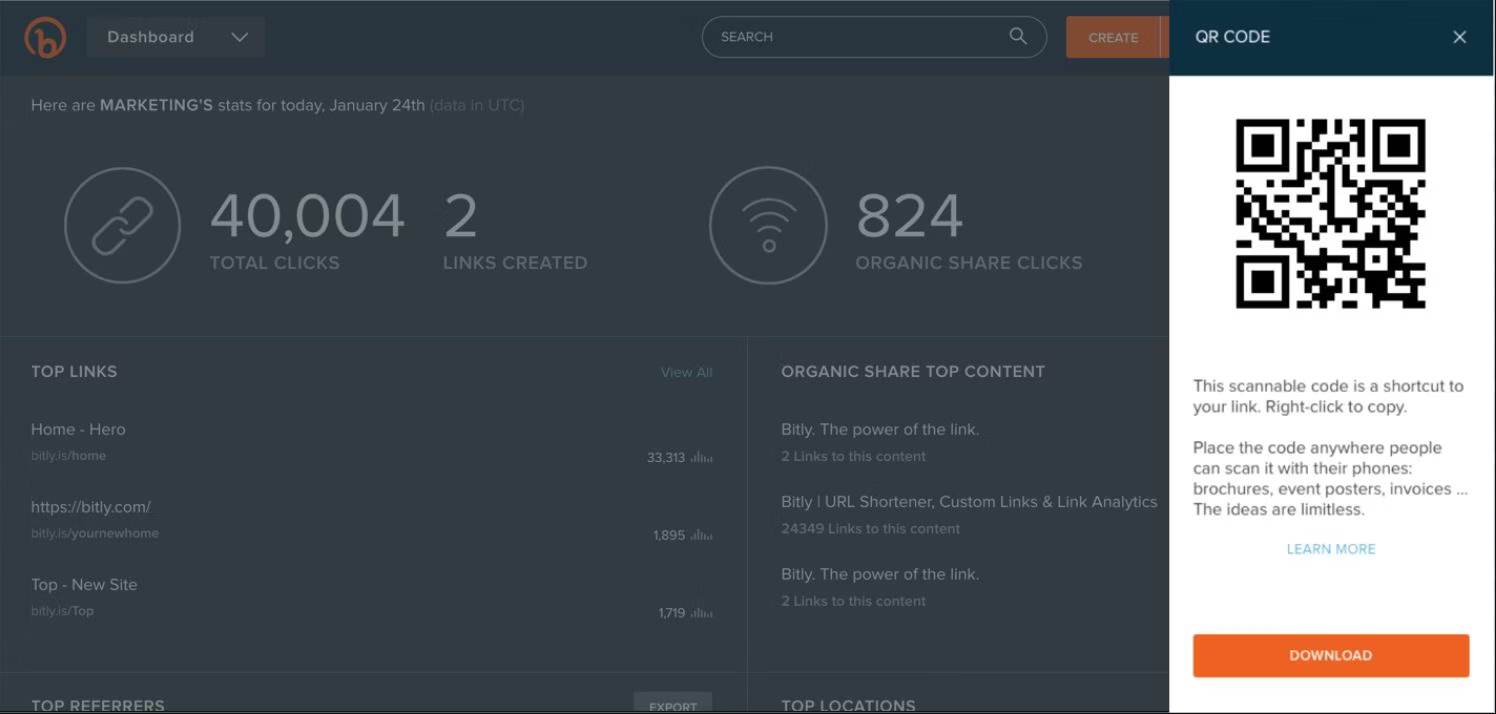Open Bitly URL Shortener, Custom Links content
Image resolution: width=1496 pixels, height=714 pixels.
pos(969,502)
